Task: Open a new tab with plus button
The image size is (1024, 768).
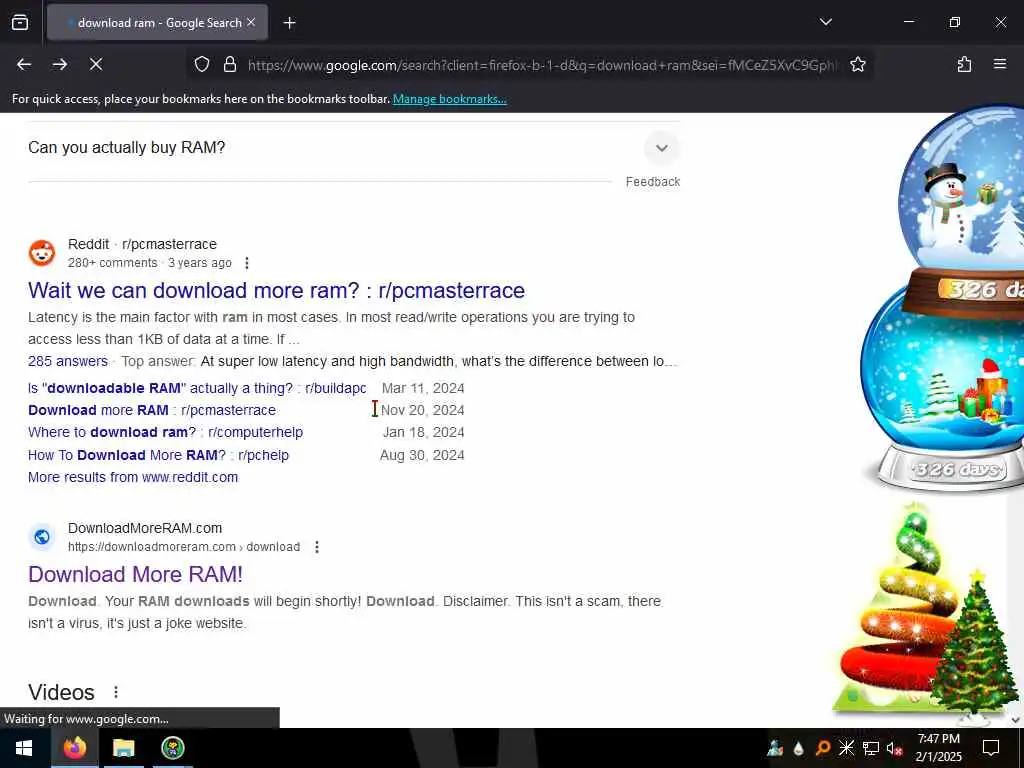Action: tap(289, 23)
